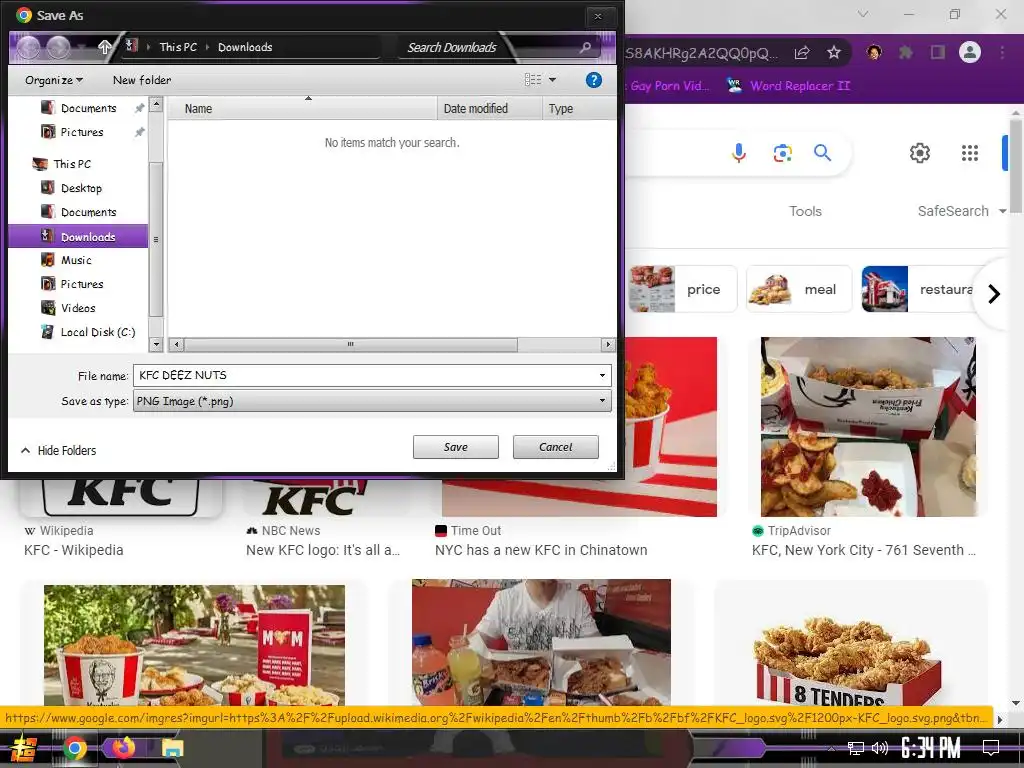Sort files by Type column
The height and width of the screenshot is (768, 1024).
(578, 108)
